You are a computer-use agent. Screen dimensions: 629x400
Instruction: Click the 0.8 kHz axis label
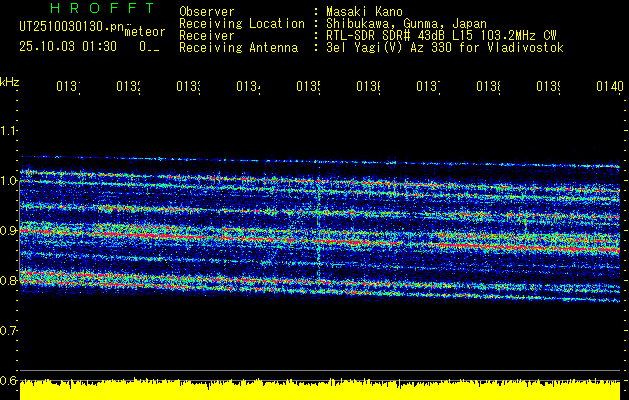(9, 281)
